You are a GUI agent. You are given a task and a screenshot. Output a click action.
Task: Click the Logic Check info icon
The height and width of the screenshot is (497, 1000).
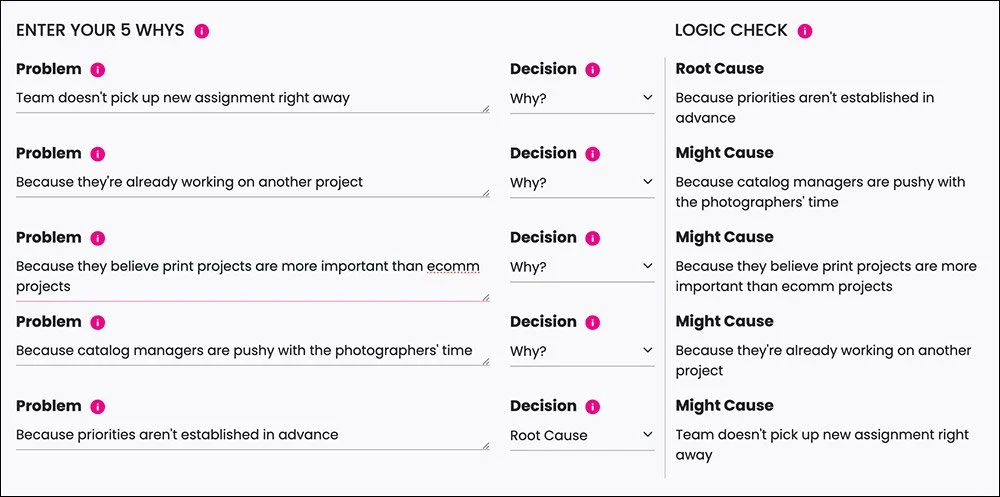pos(805,31)
